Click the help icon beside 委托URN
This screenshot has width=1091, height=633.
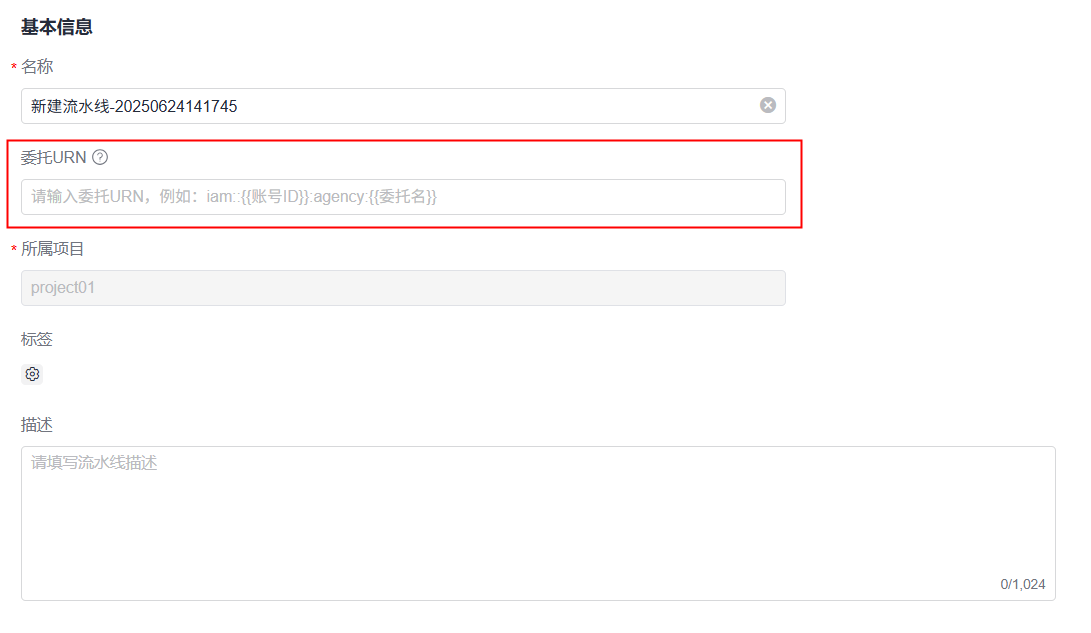[100, 157]
